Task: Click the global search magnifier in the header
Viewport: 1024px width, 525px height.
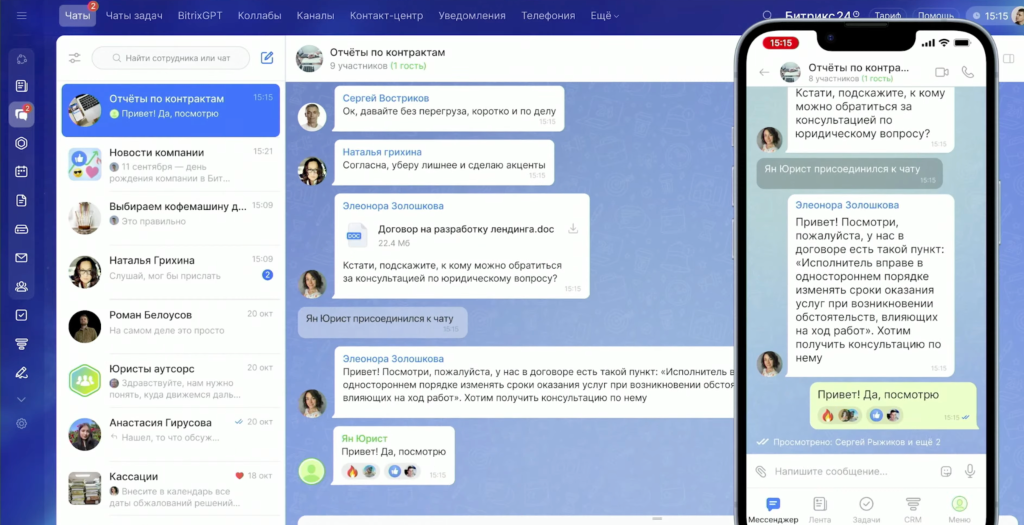Action: point(767,16)
